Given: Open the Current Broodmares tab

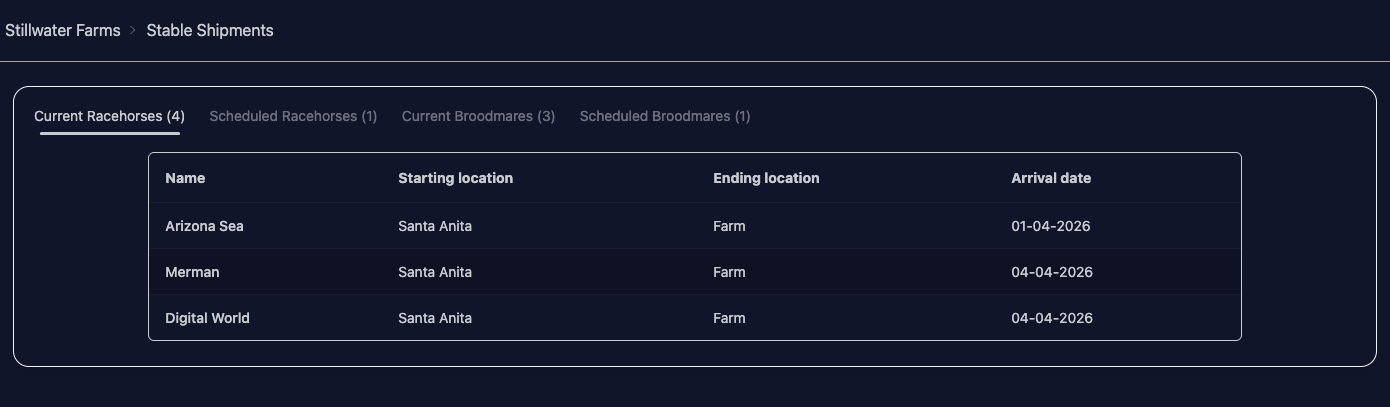Looking at the screenshot, I should (478, 116).
